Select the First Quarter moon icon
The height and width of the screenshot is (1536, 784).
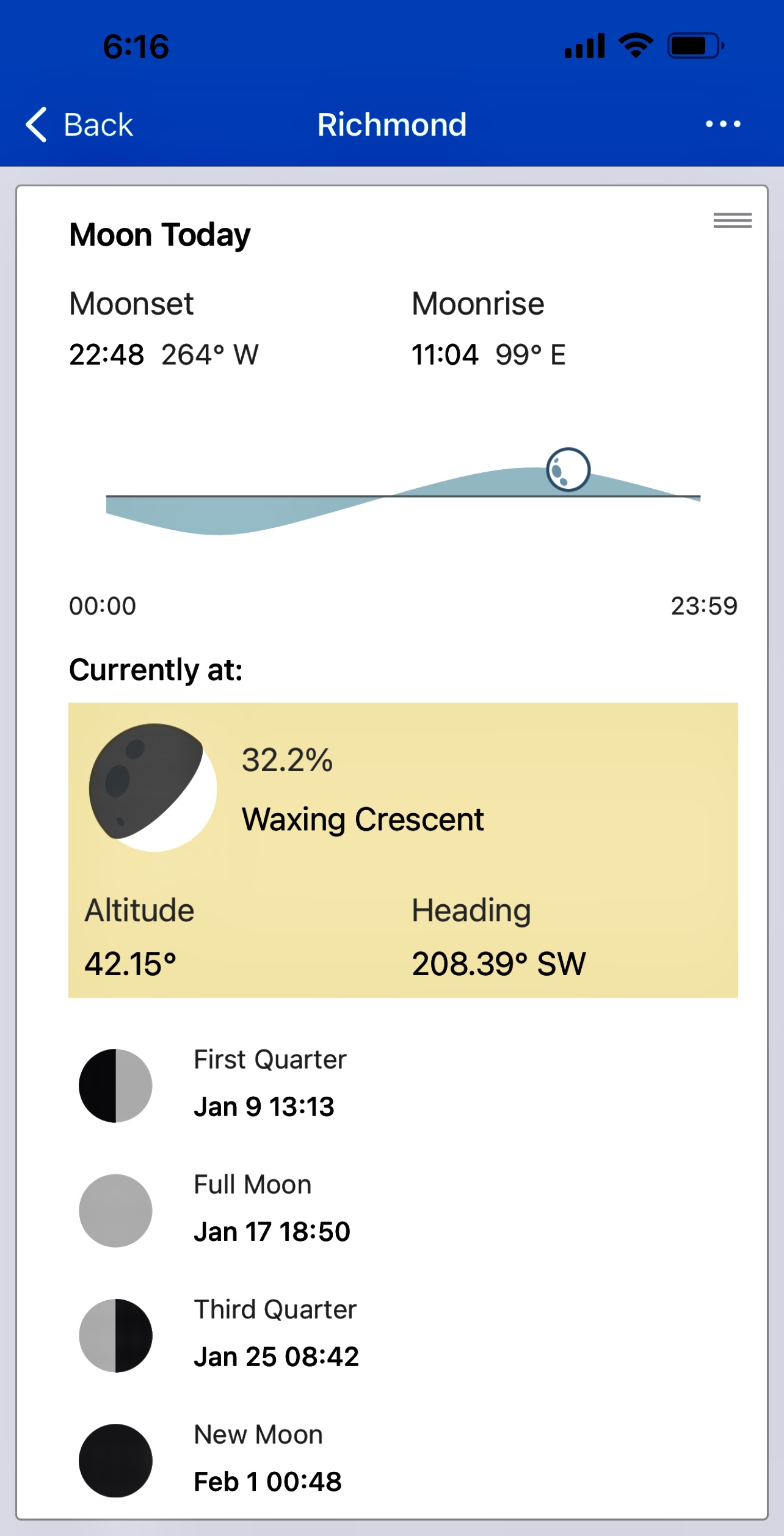[x=115, y=1086]
